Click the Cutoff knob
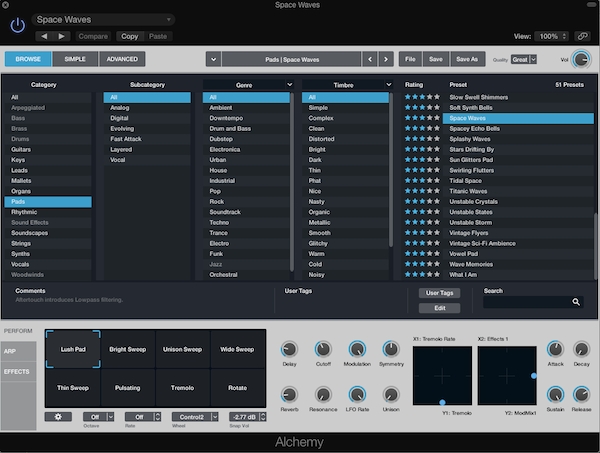The width and height of the screenshot is (600, 453). tap(323, 349)
